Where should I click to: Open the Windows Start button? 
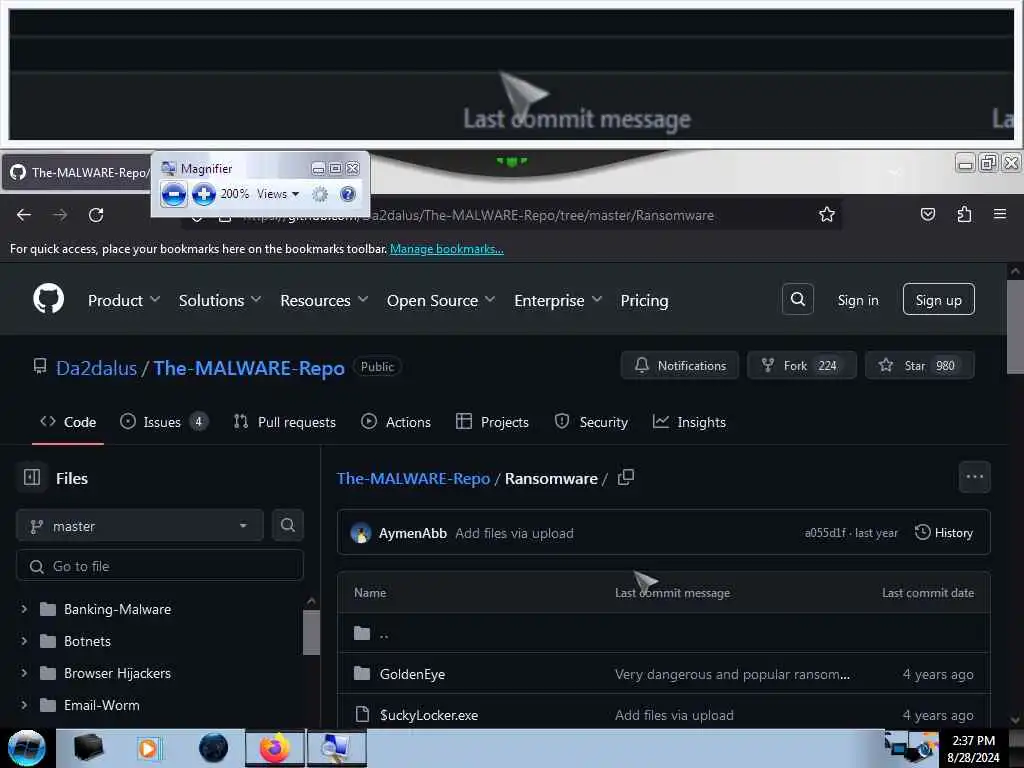click(26, 748)
